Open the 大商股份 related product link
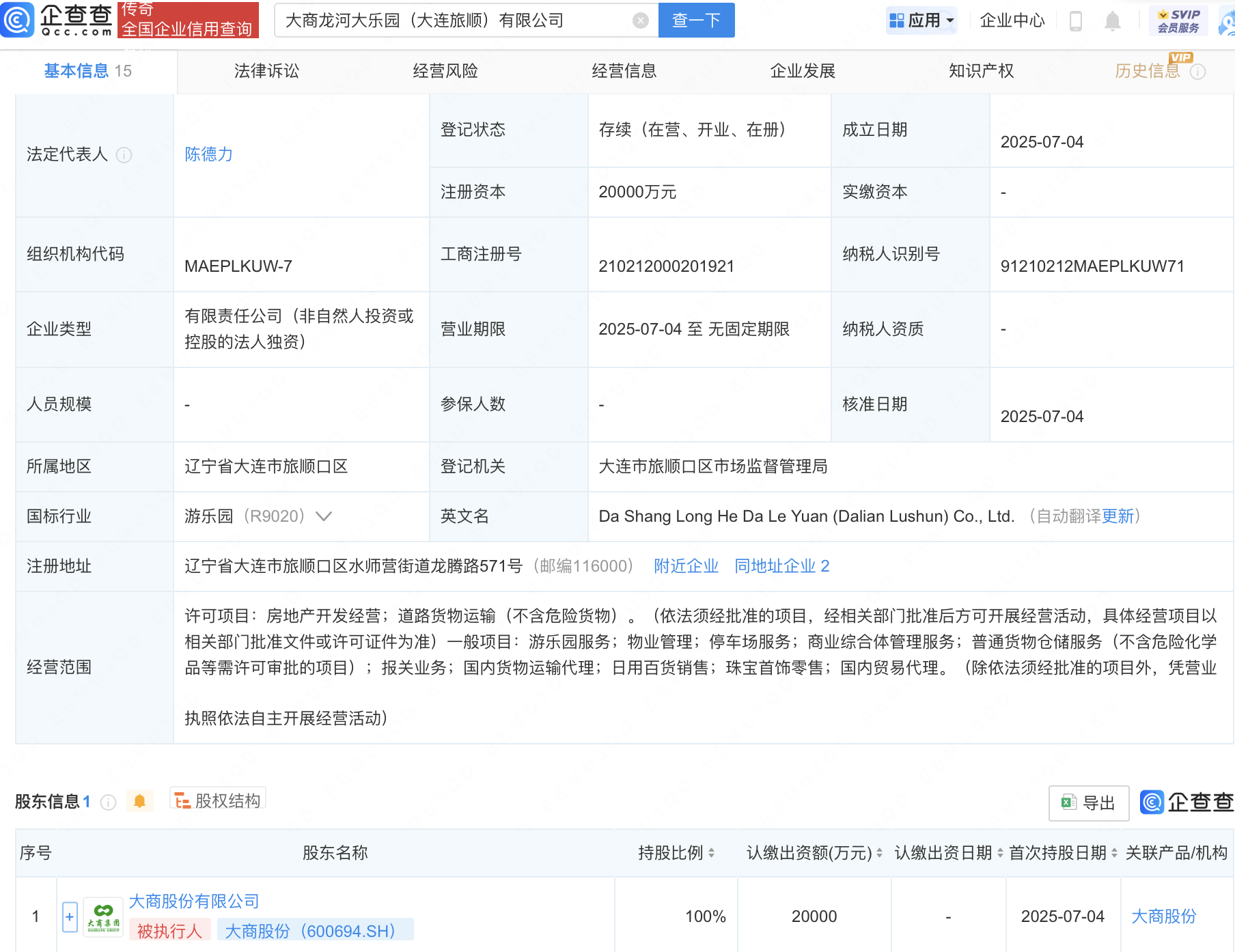 (1163, 916)
